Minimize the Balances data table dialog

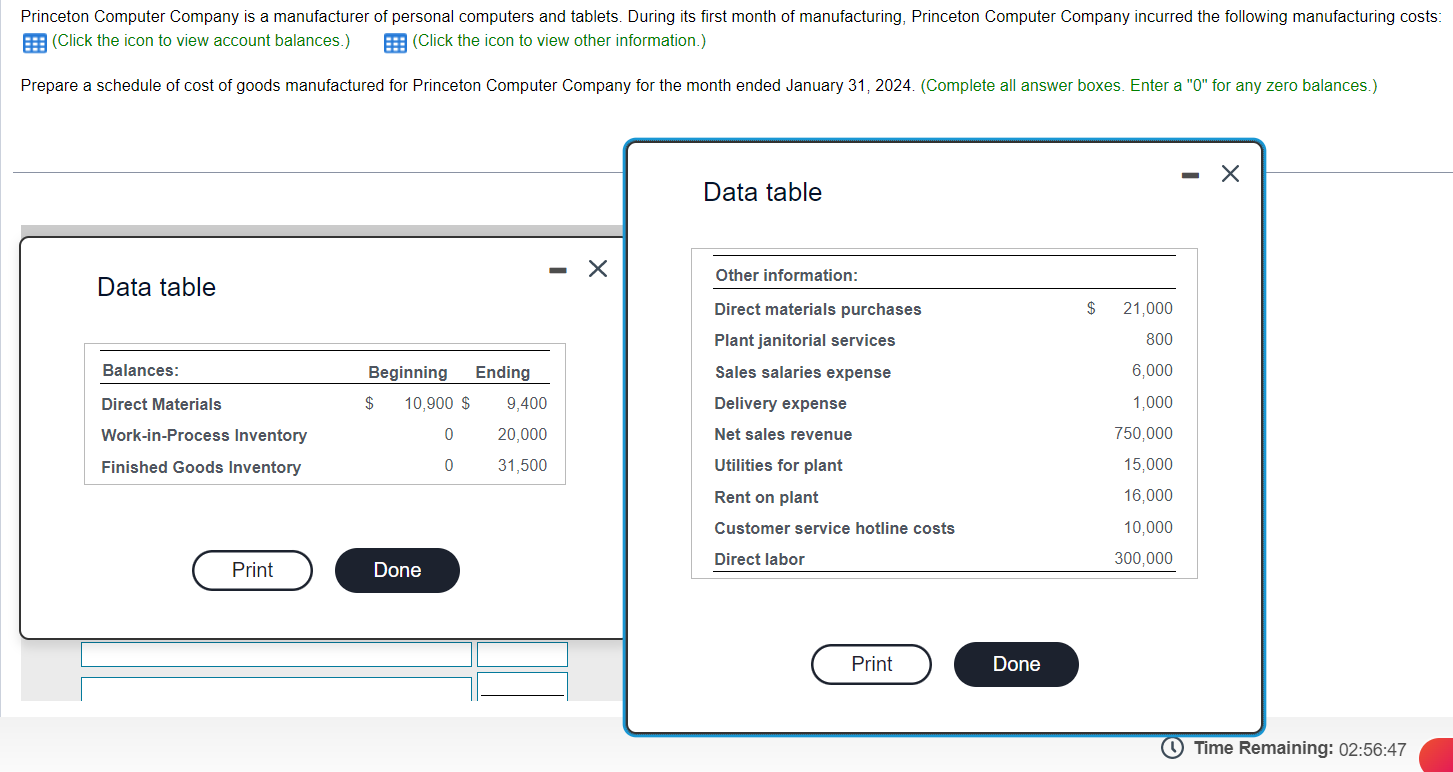click(x=558, y=269)
